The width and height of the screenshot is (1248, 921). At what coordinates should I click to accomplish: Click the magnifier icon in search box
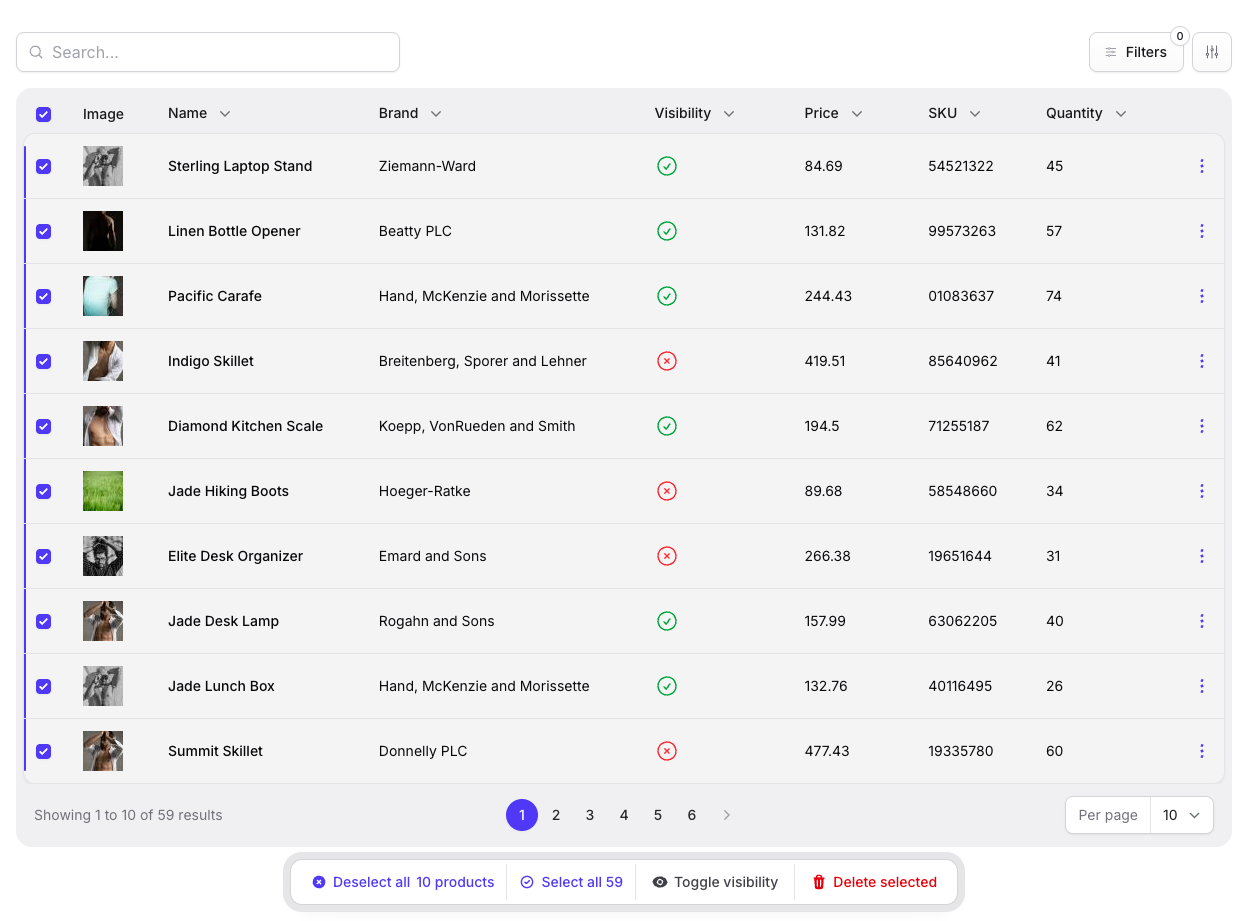[x=36, y=52]
